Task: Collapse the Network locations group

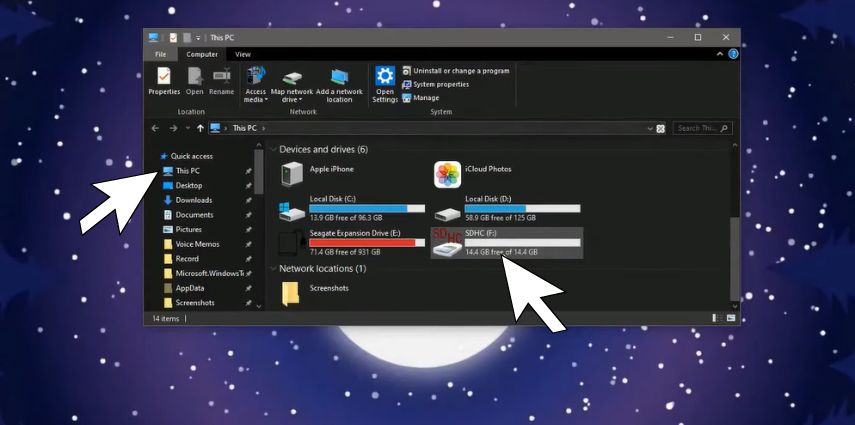Action: (x=273, y=269)
